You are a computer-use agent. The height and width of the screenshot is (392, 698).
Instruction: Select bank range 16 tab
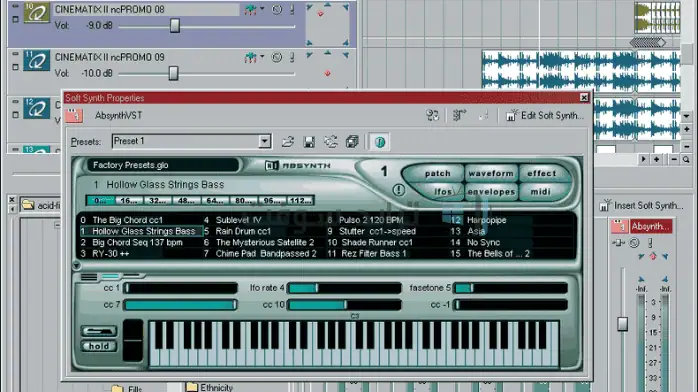[x=129, y=201]
